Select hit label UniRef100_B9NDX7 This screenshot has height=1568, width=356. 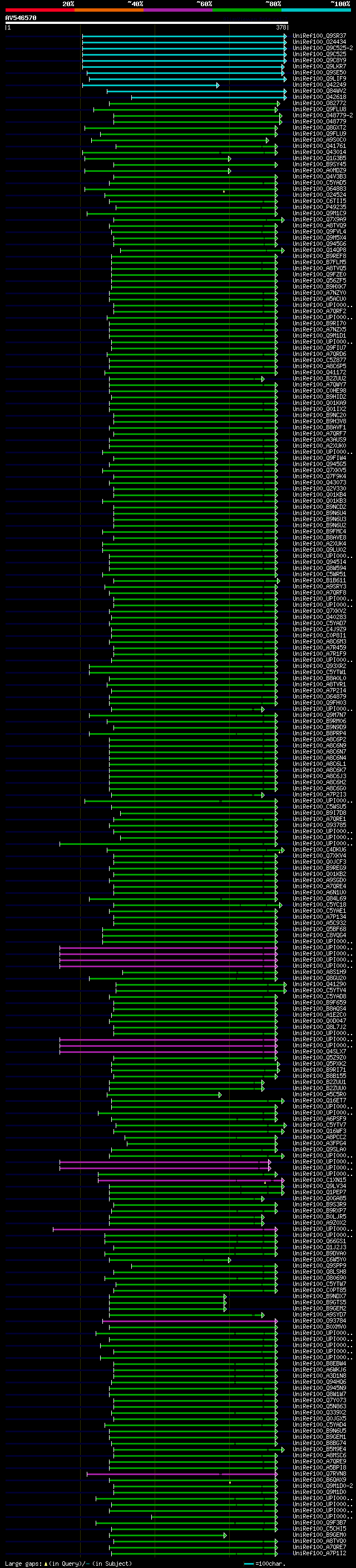(x=319, y=1296)
